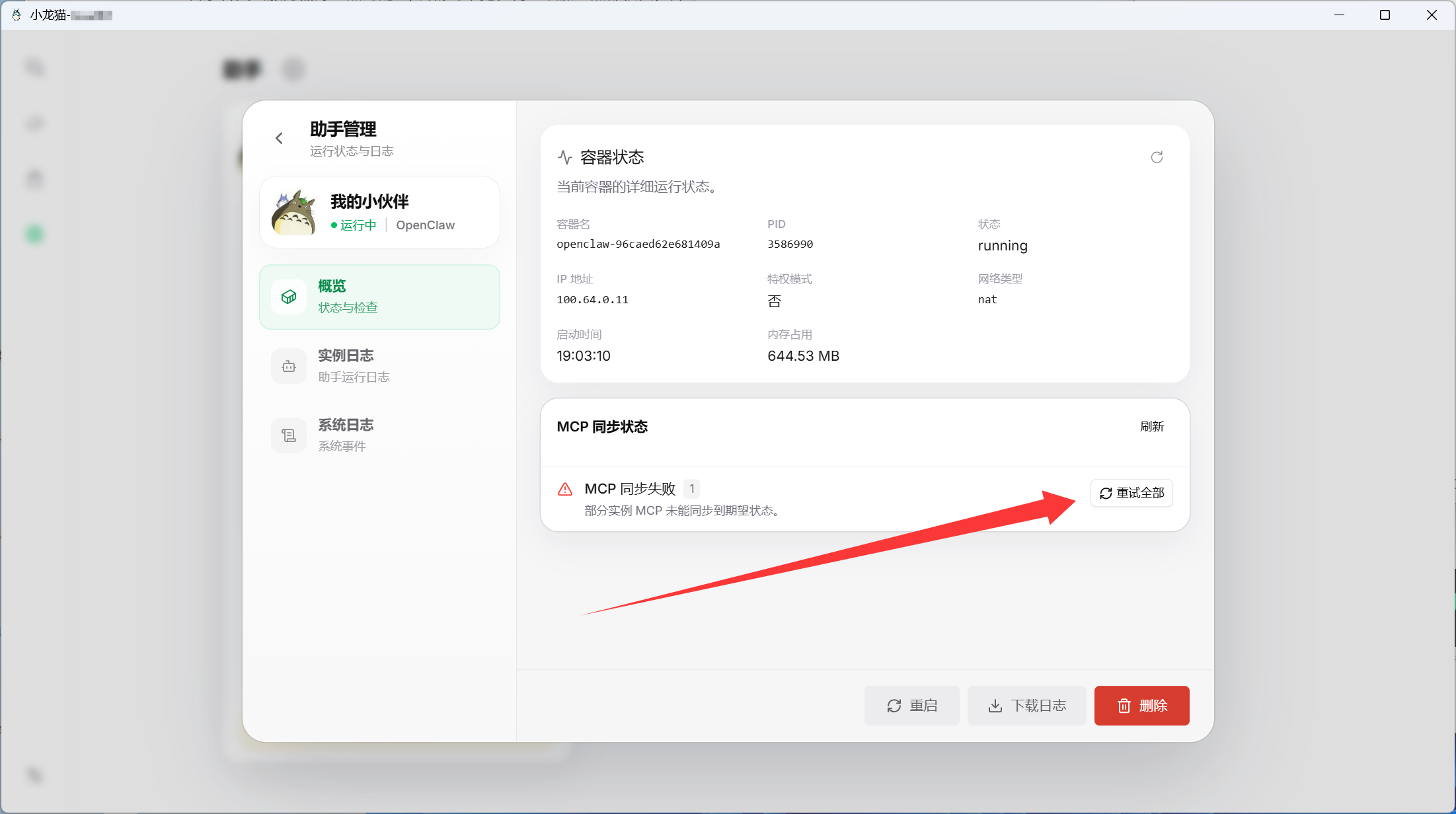Close the 小龙猫 window
The width and height of the screenshot is (1456, 814).
1432,15
